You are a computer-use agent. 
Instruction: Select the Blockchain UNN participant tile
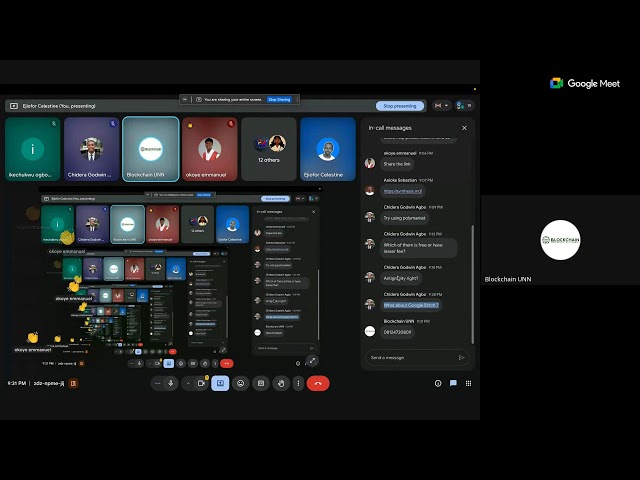pyautogui.click(x=151, y=149)
